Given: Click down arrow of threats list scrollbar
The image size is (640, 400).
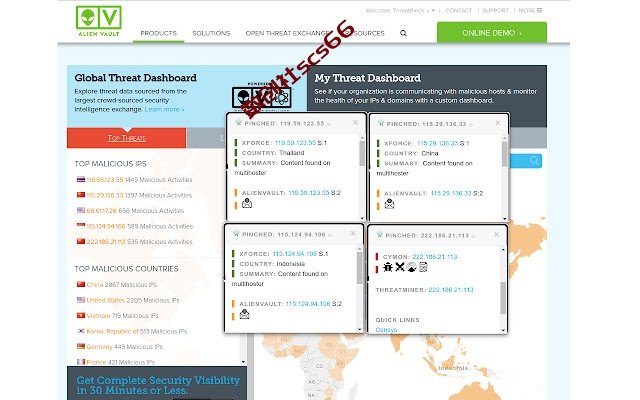Looking at the screenshot, I should pyautogui.click(x=243, y=362).
